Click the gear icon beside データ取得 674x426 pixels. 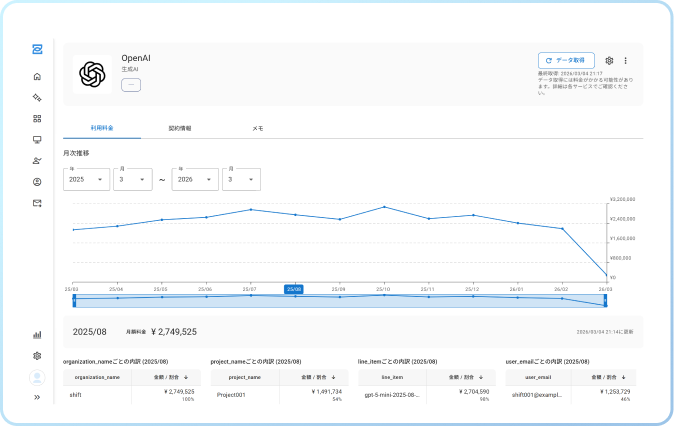click(x=609, y=61)
